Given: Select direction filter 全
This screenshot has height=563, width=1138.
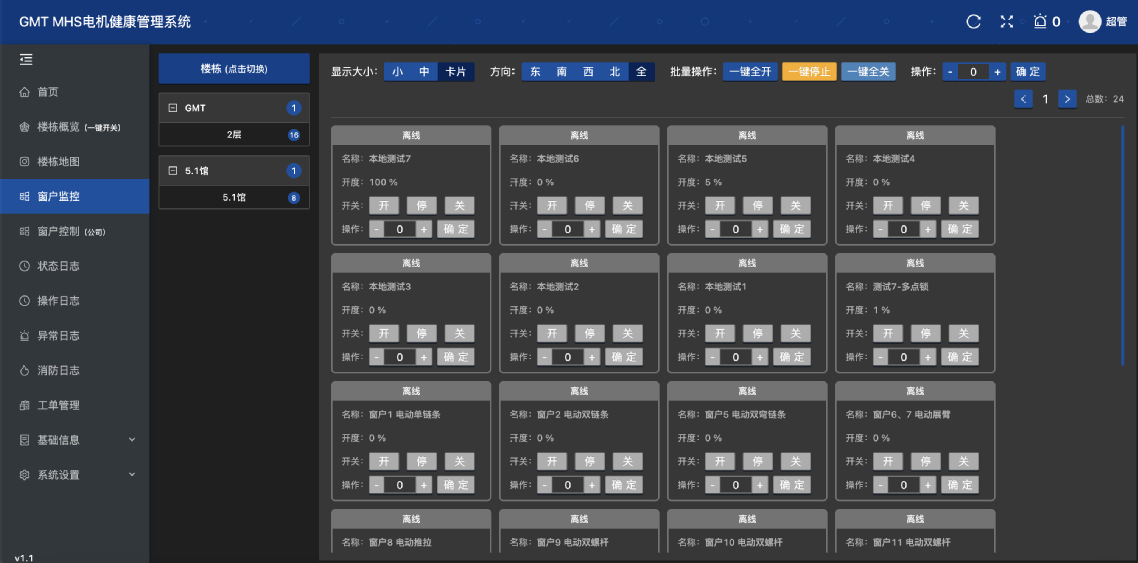Looking at the screenshot, I should click(641, 72).
